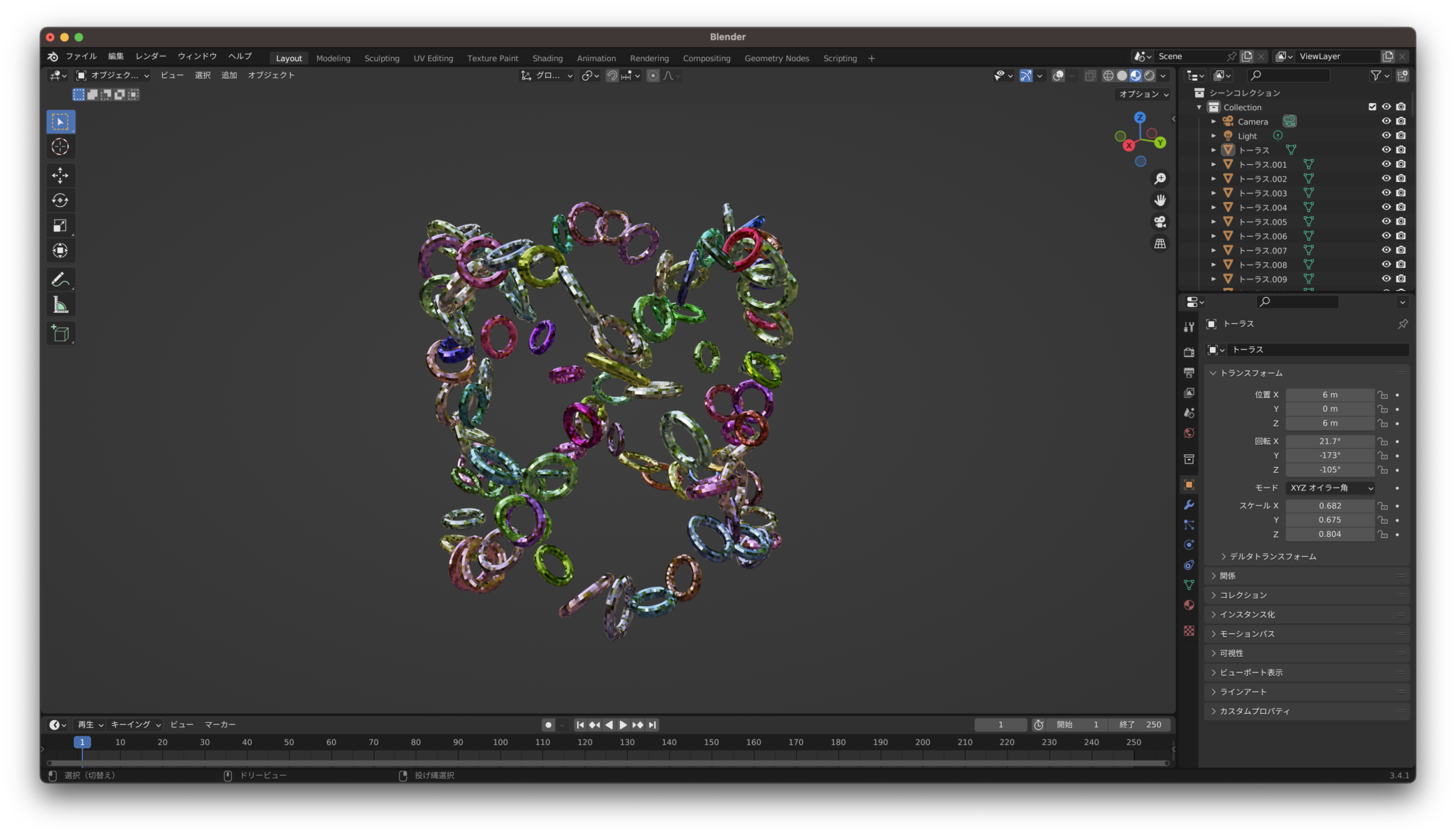Open the Modifier properties tab
The image size is (1456, 836).
click(x=1189, y=505)
